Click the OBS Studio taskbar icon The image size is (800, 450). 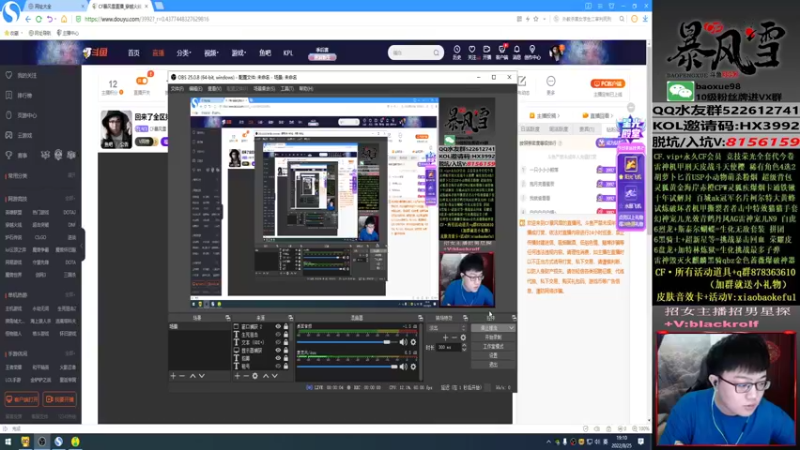pyautogui.click(x=42, y=442)
